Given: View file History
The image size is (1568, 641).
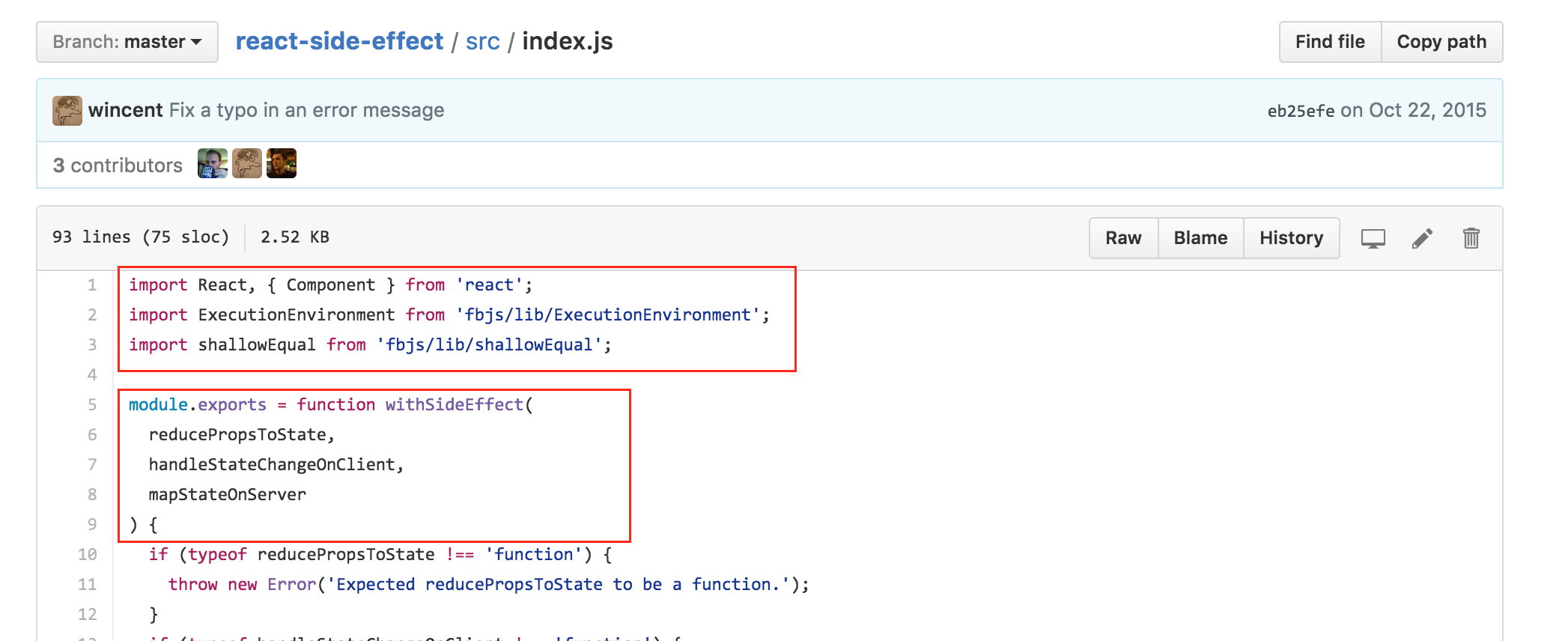Looking at the screenshot, I should pyautogui.click(x=1291, y=238).
